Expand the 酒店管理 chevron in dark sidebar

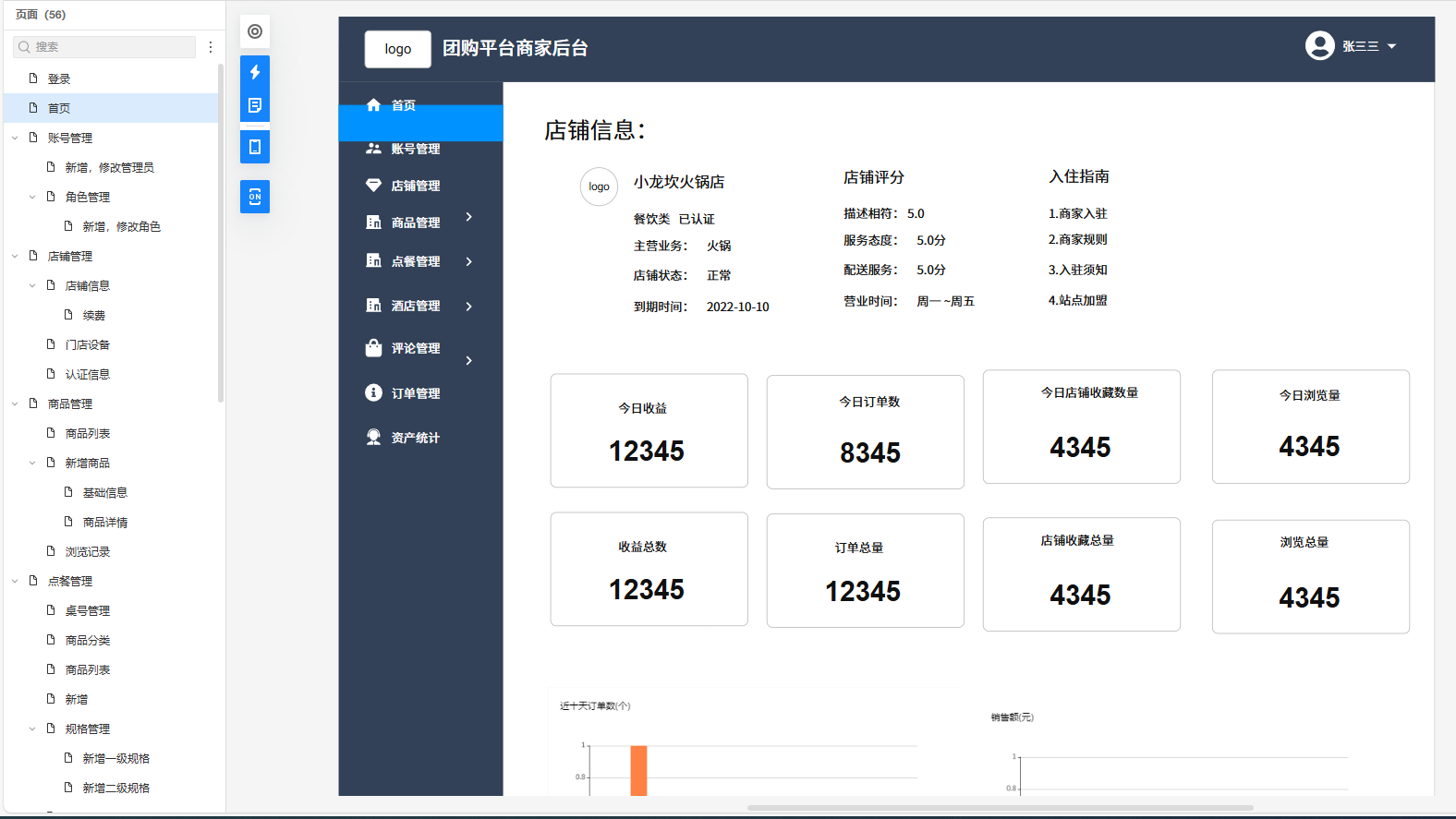(x=469, y=307)
